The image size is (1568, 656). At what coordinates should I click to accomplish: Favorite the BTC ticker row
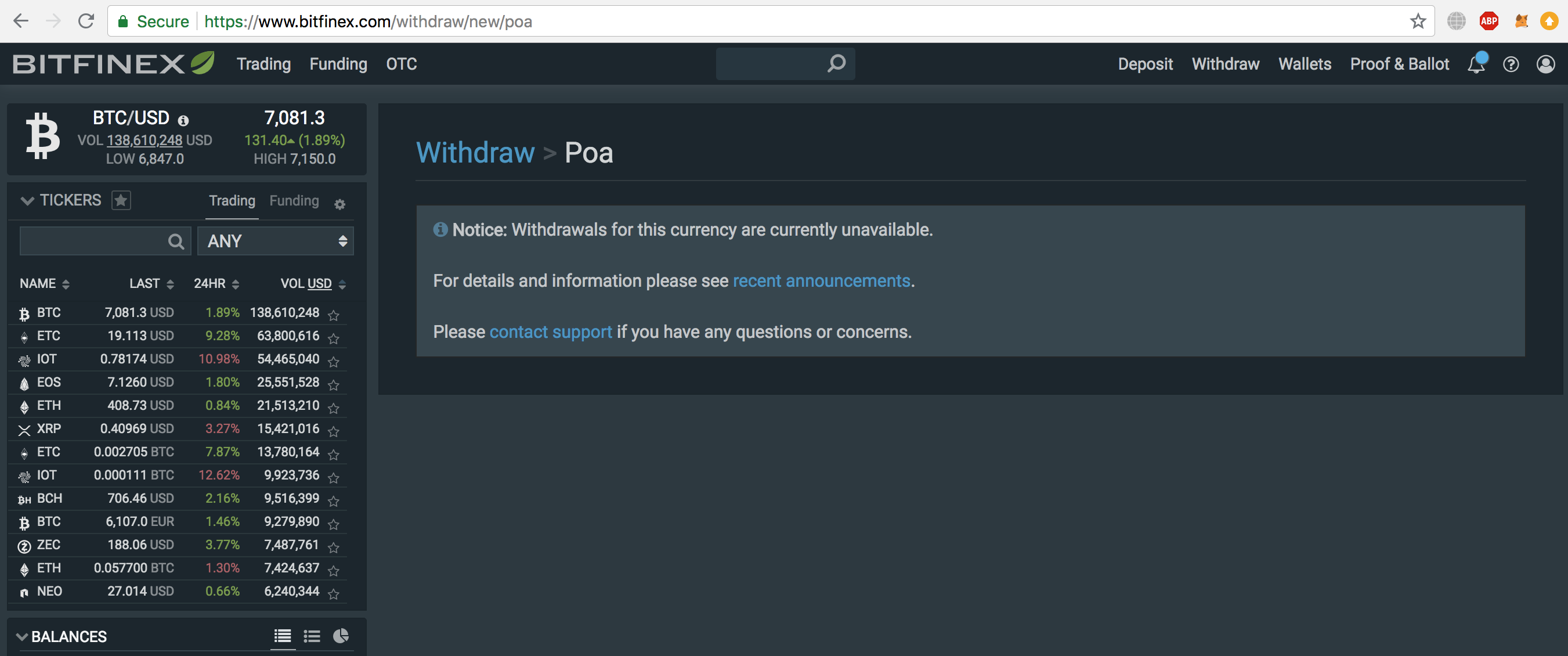334,315
